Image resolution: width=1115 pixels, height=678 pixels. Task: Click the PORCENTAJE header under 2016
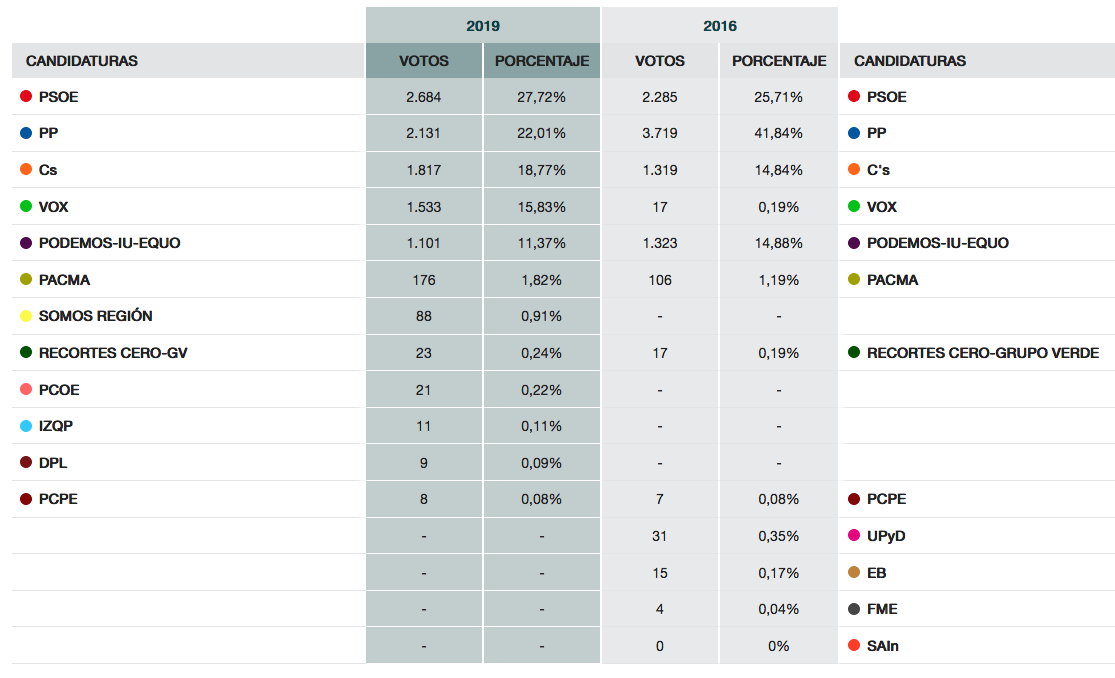point(779,61)
